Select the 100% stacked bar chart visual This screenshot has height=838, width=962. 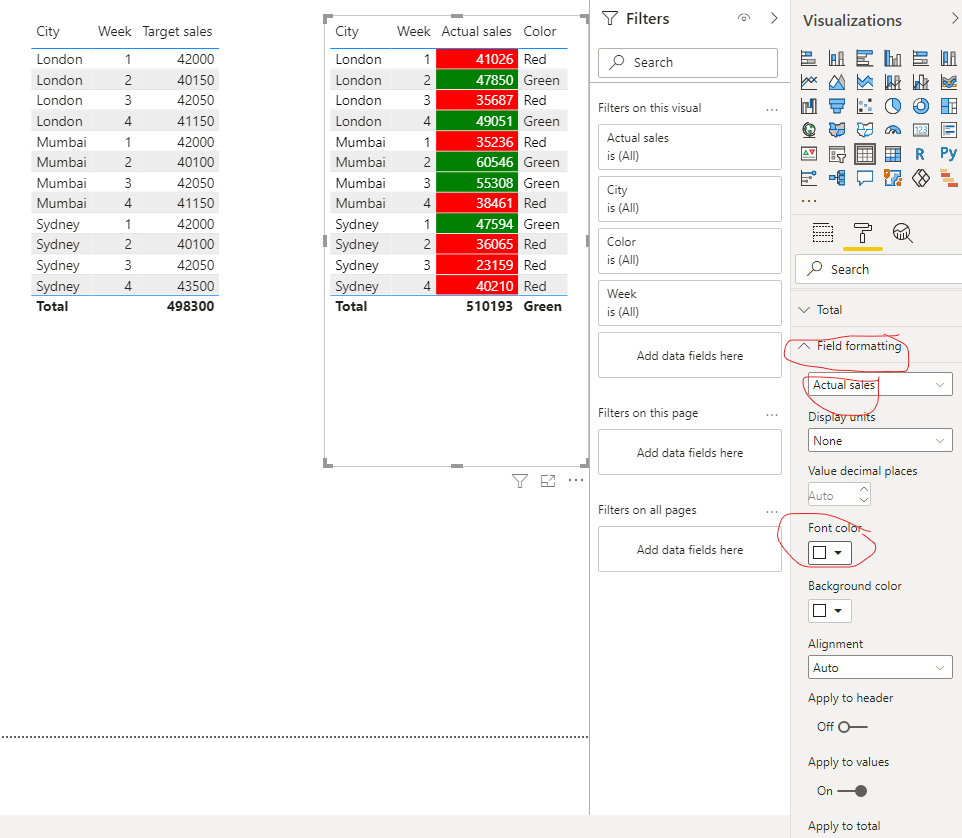tap(920, 58)
